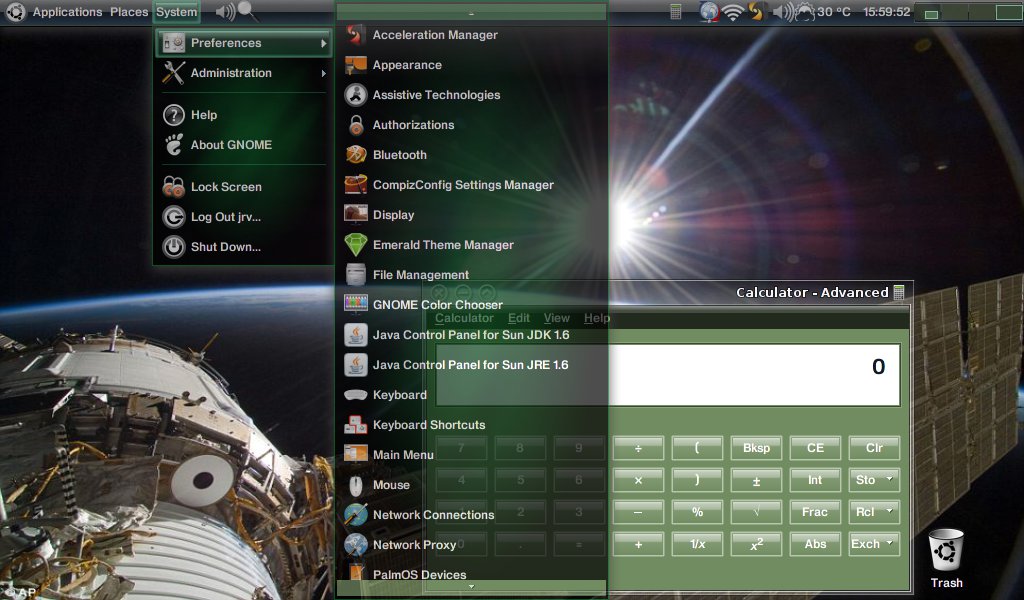Open Network Proxy settings
The width and height of the screenshot is (1024, 600).
pyautogui.click(x=472, y=545)
